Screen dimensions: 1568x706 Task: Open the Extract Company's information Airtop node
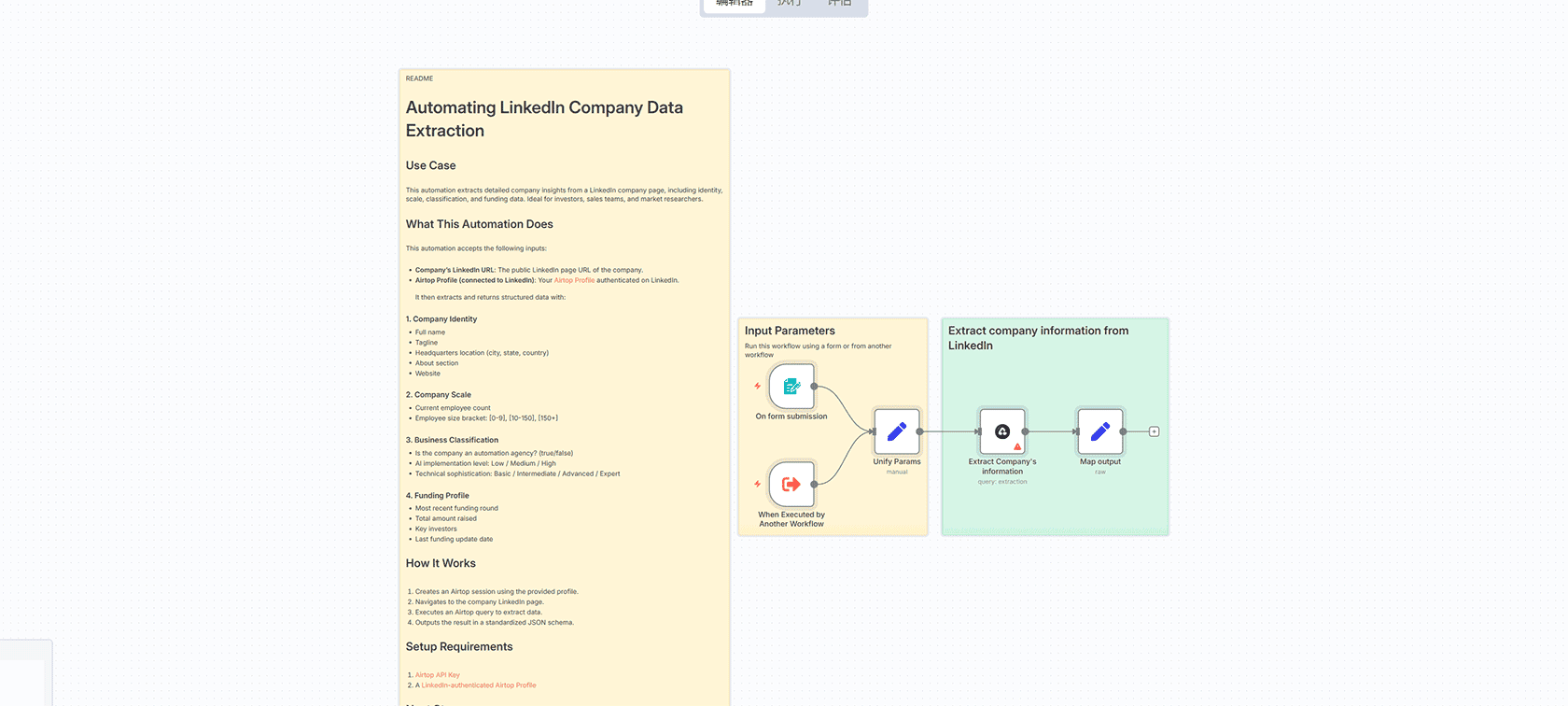1002,431
